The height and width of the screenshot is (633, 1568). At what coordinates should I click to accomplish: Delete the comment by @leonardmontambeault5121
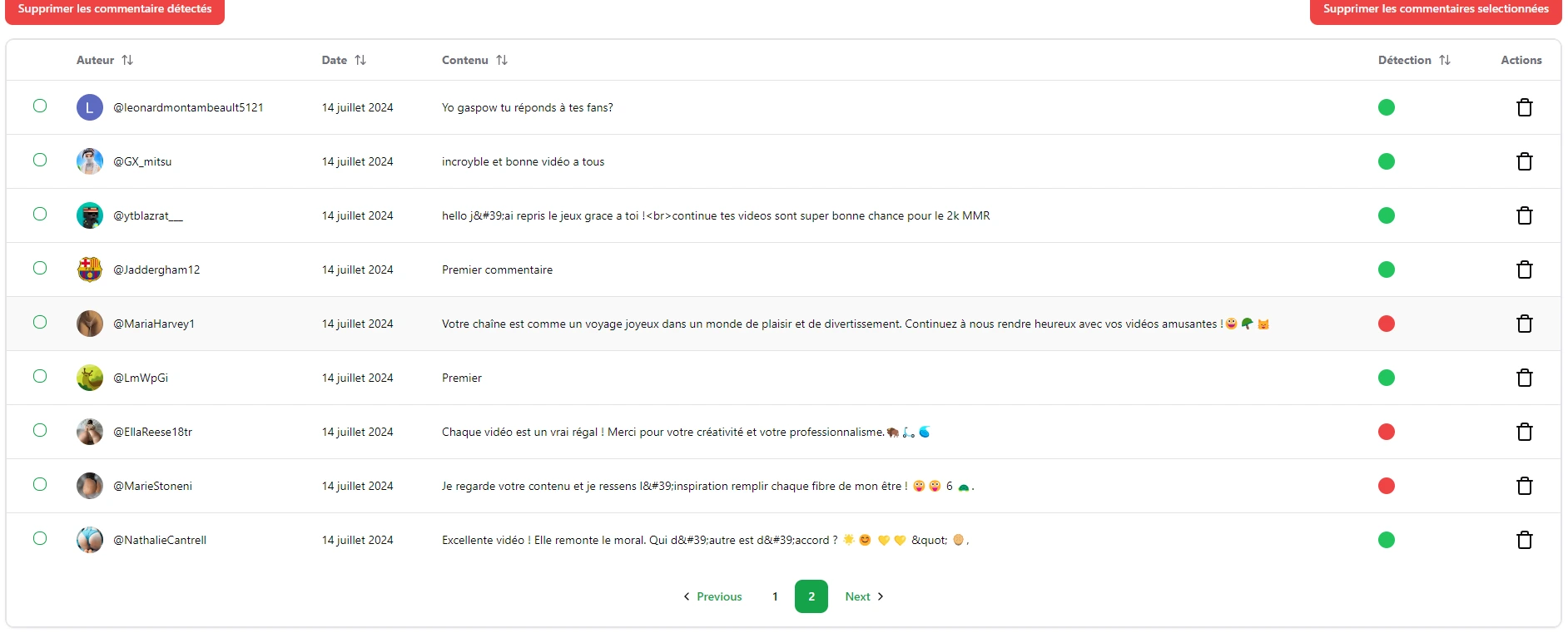1524,107
